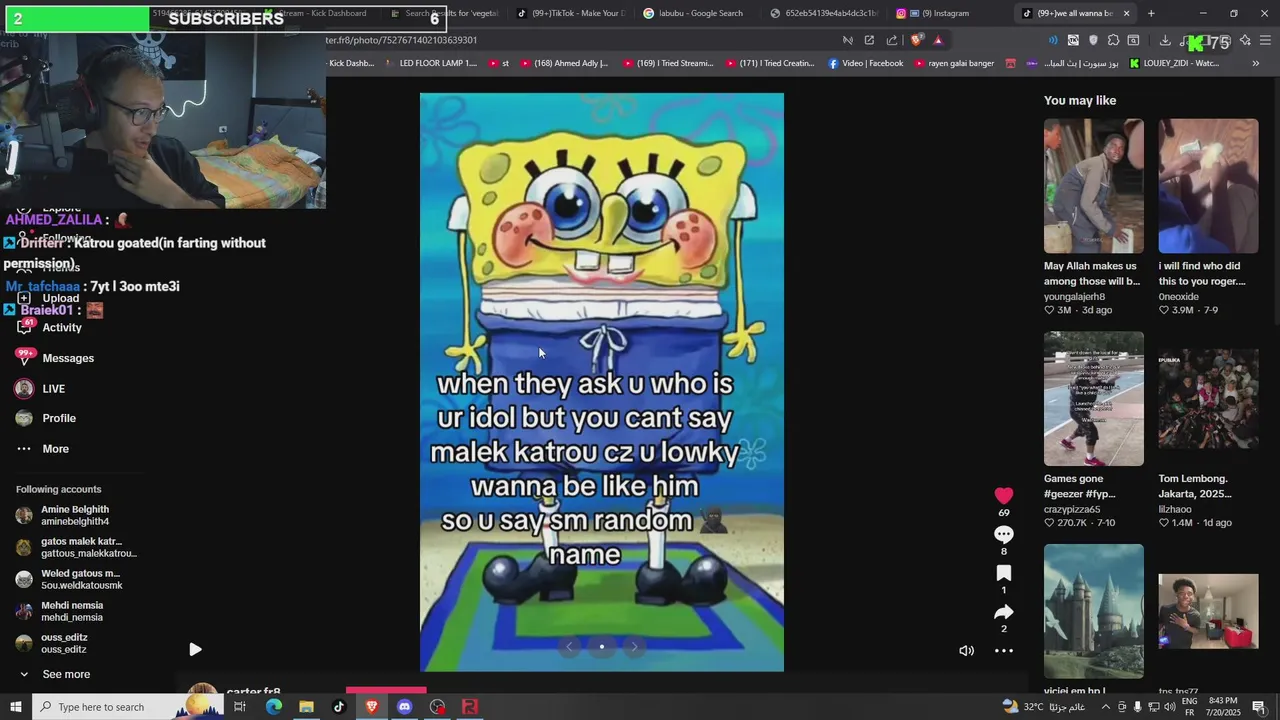Screen dimensions: 1280x720
Task: Switch to Instagram browser tab
Action: coord(935,13)
